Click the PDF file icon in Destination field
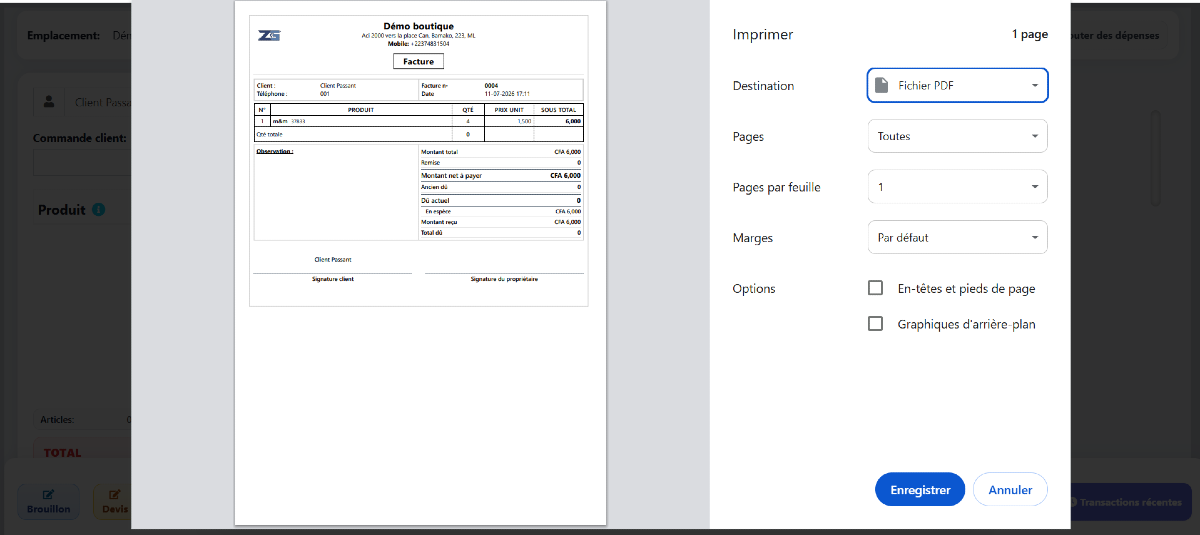The width and height of the screenshot is (1200, 535). (x=881, y=86)
